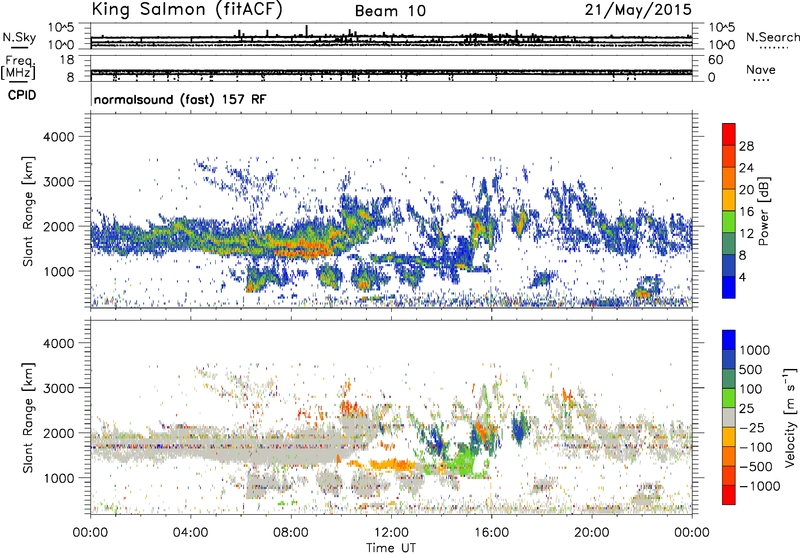Click the "4" label on Power colorbar
This screenshot has height=554, width=800.
(x=742, y=277)
